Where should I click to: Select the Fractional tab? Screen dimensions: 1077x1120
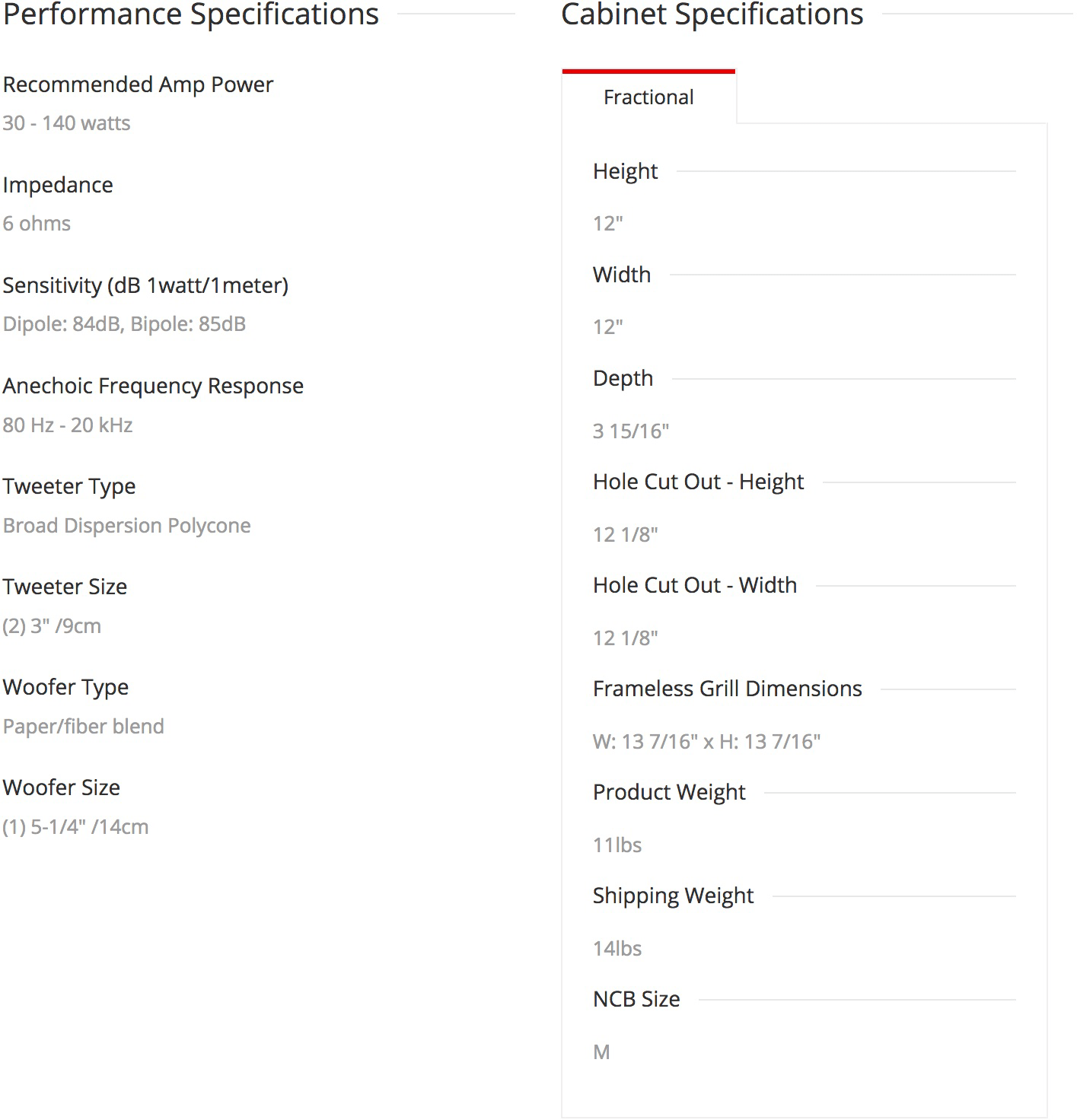(648, 97)
